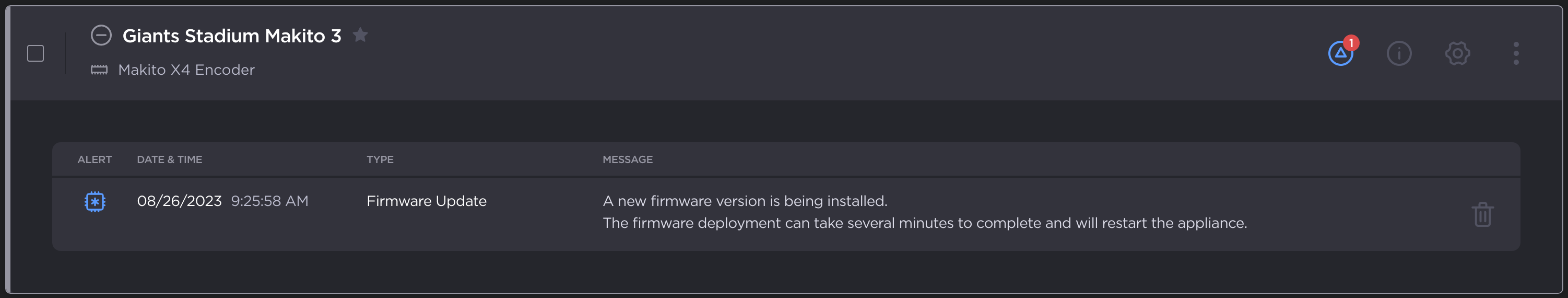Delete the Firmware Update alert
The width and height of the screenshot is (1568, 298).
pyautogui.click(x=1482, y=214)
